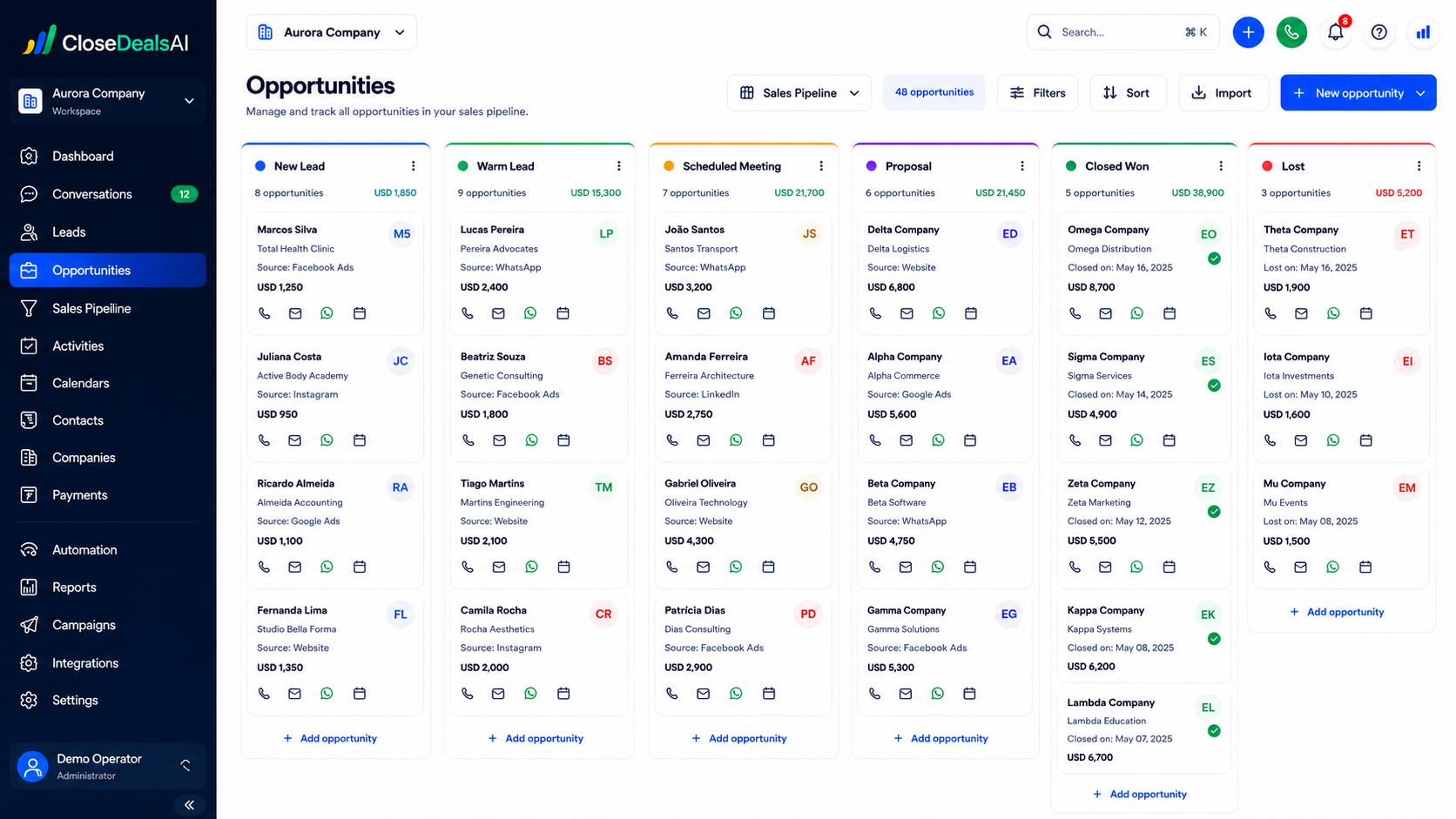The height and width of the screenshot is (819, 1456).
Task: Open Conversations in sidebar
Action: 108,194
